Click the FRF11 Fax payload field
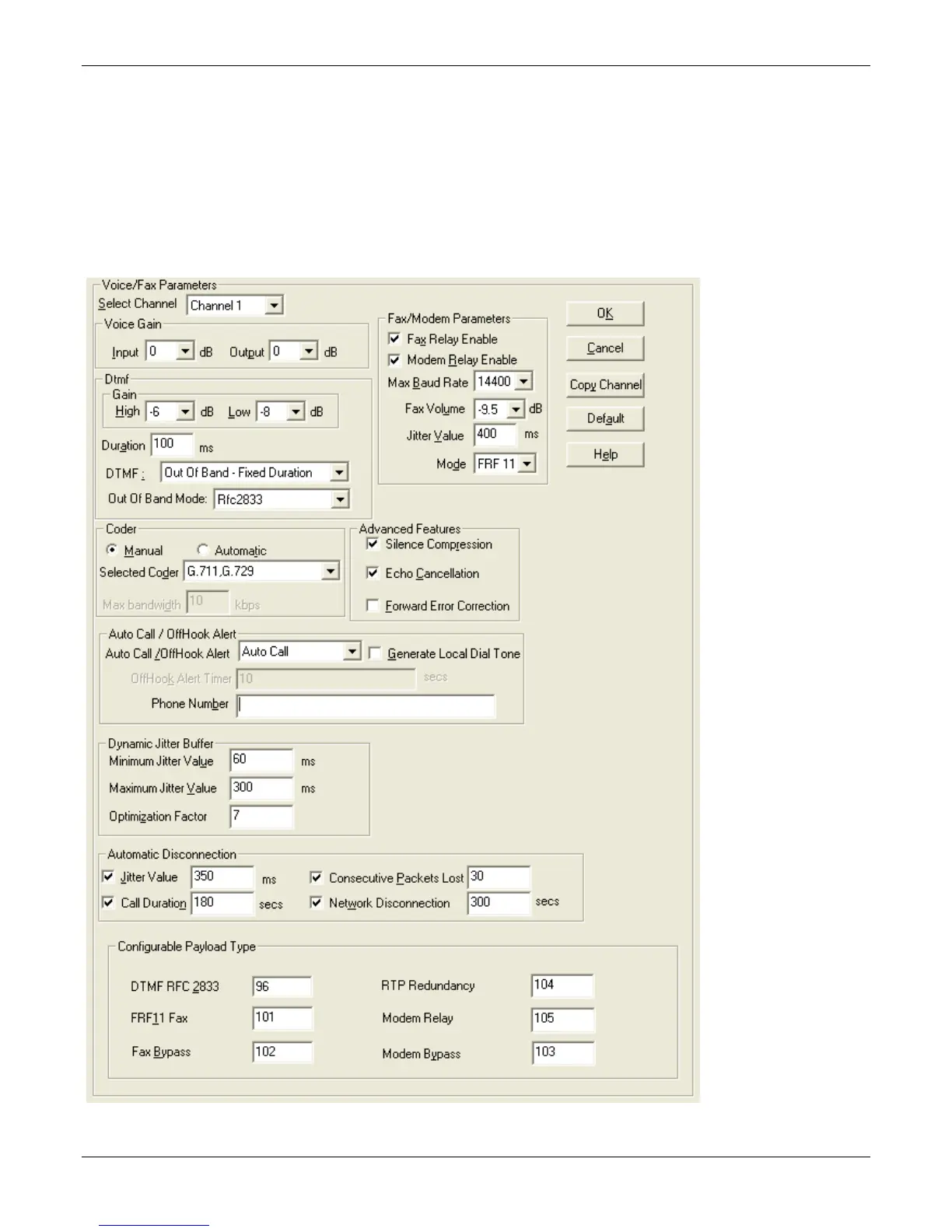 (282, 1018)
